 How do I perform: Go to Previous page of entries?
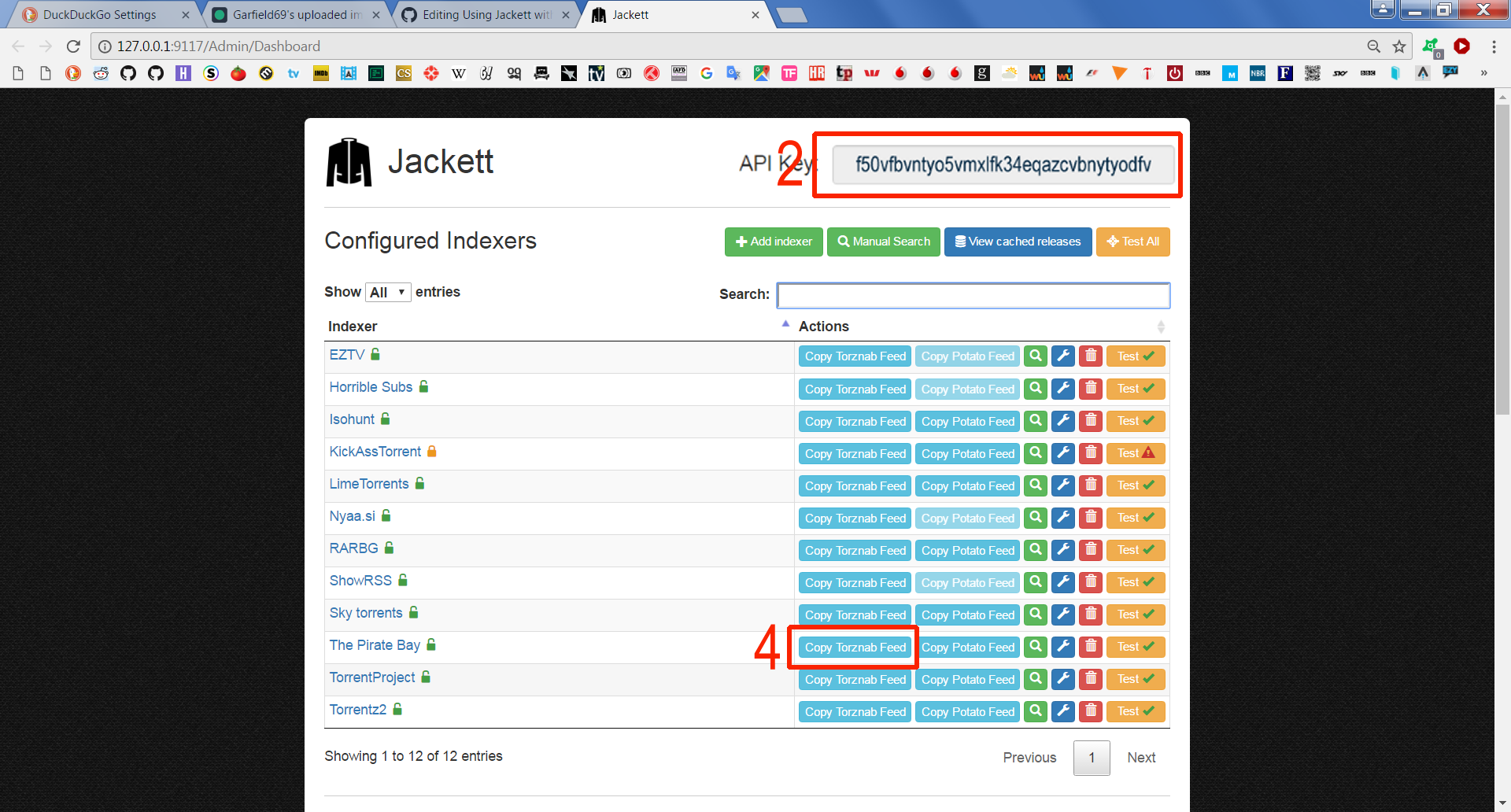coord(1029,758)
